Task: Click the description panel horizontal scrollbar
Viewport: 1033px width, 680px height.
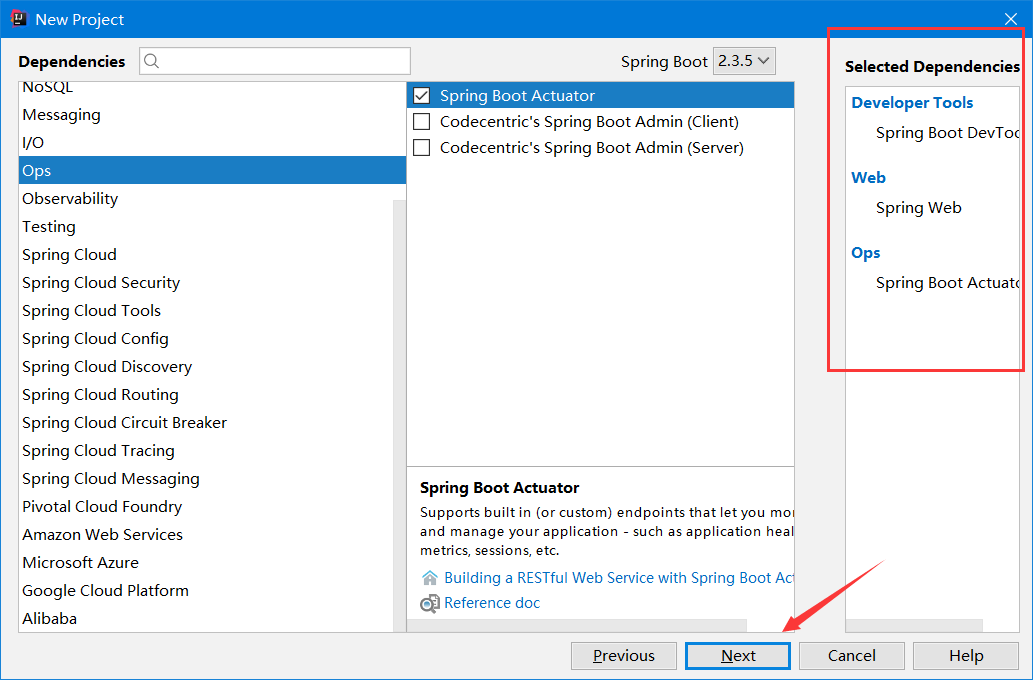Action: click(x=577, y=625)
